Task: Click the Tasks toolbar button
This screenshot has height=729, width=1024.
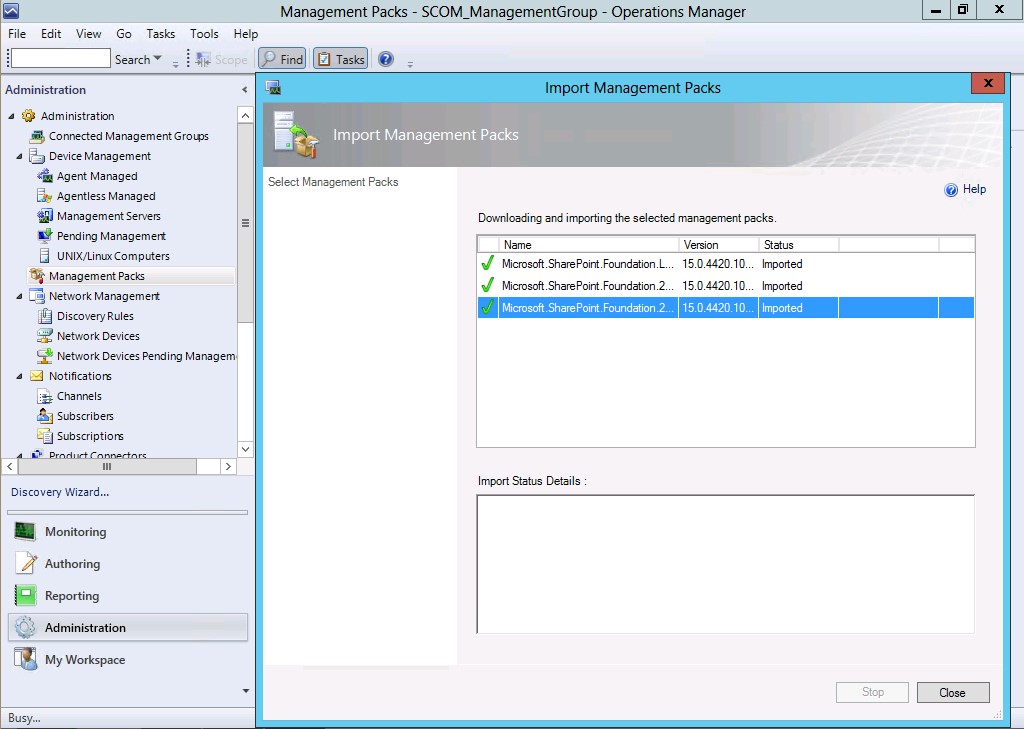Action: click(340, 59)
